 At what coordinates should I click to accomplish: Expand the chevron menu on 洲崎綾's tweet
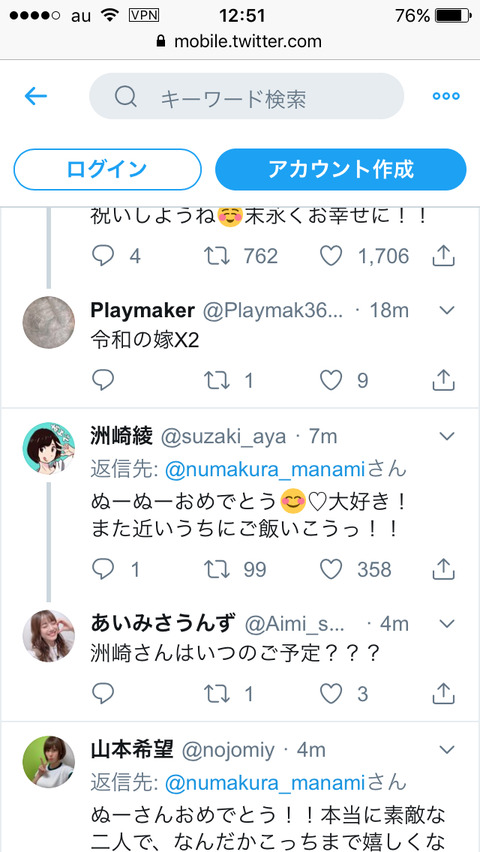click(446, 436)
